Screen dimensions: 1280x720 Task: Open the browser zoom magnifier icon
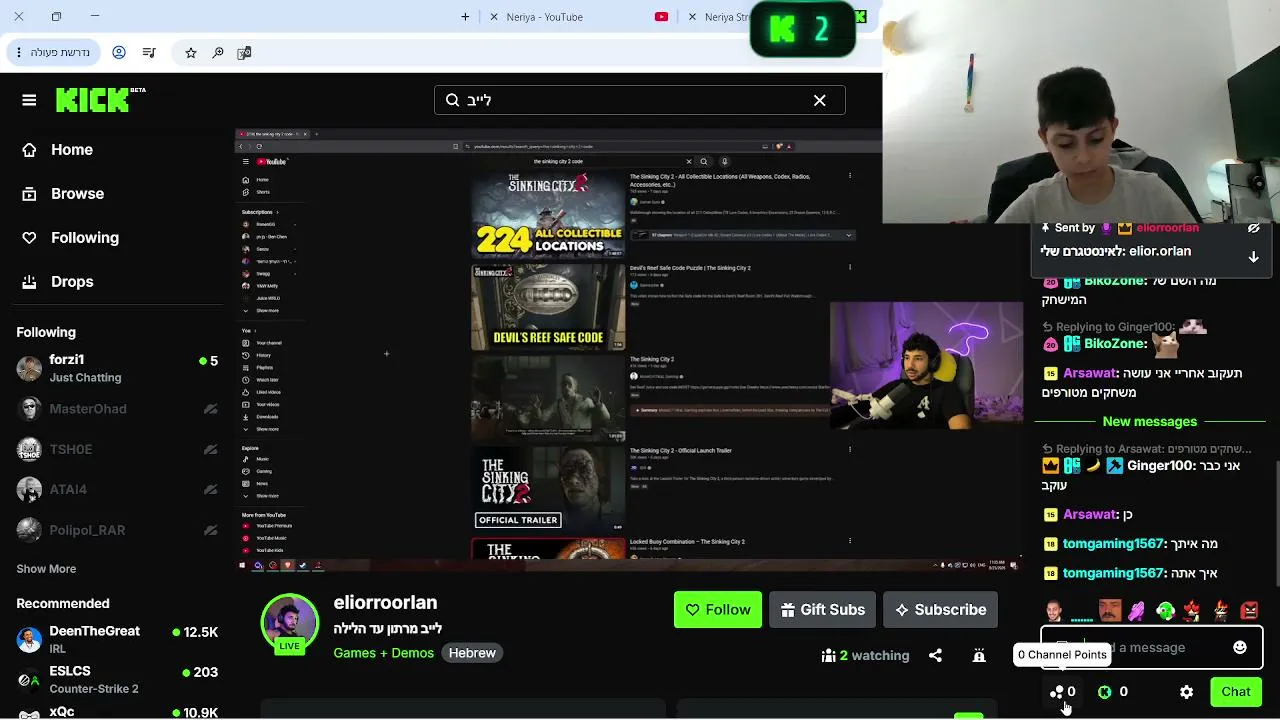pos(218,52)
